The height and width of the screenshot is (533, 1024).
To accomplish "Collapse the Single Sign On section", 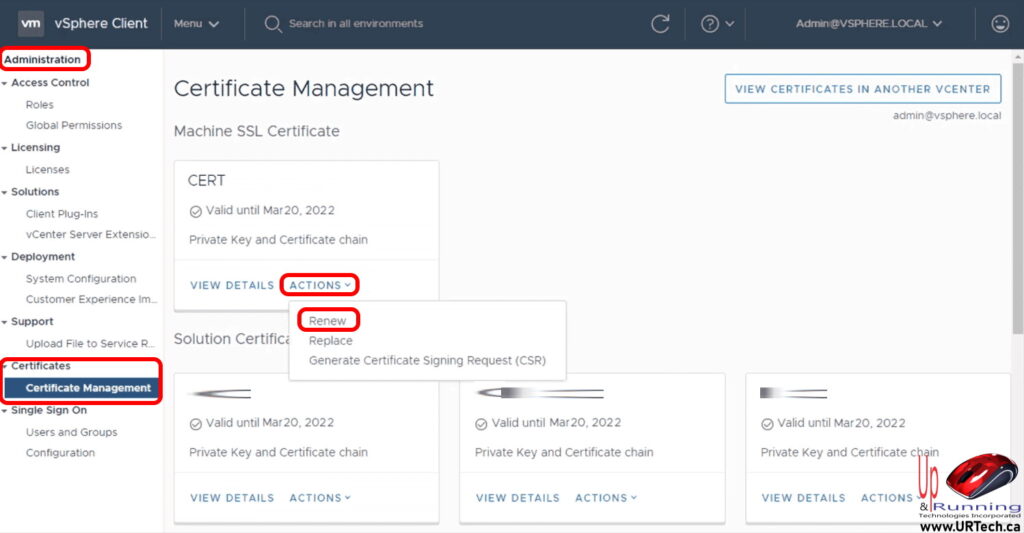I will pyautogui.click(x=5, y=411).
